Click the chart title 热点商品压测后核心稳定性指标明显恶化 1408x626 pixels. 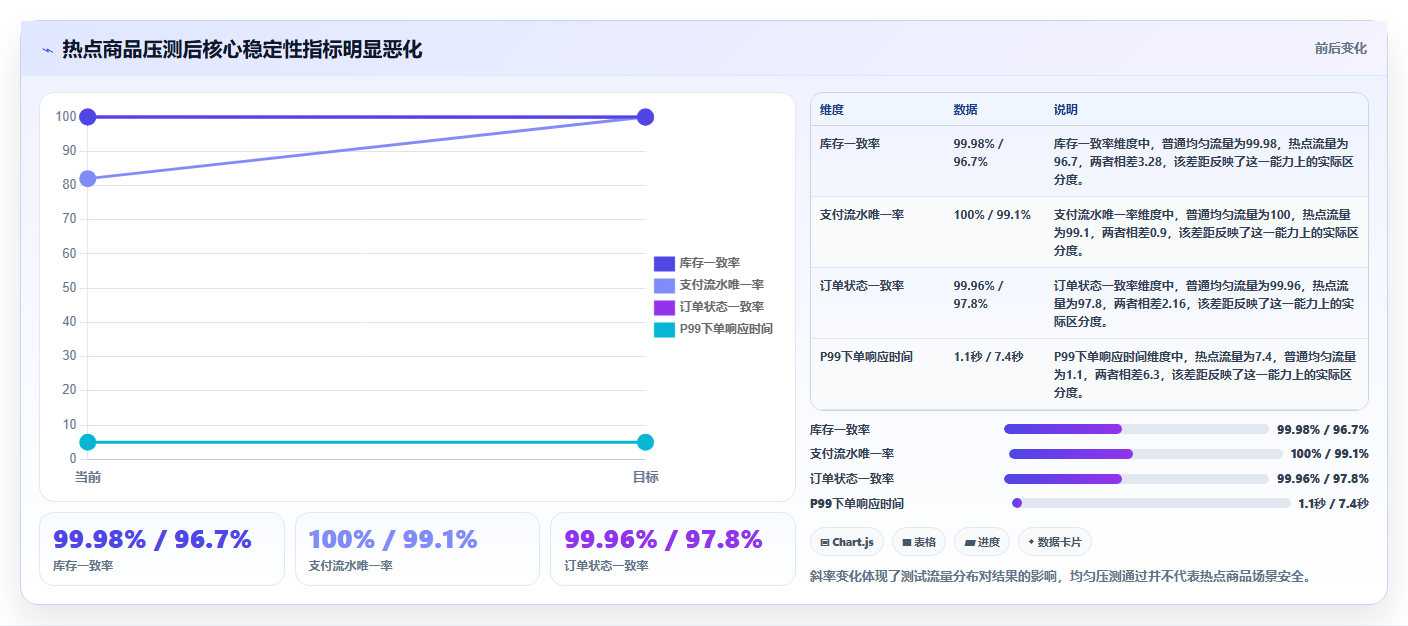click(x=242, y=50)
